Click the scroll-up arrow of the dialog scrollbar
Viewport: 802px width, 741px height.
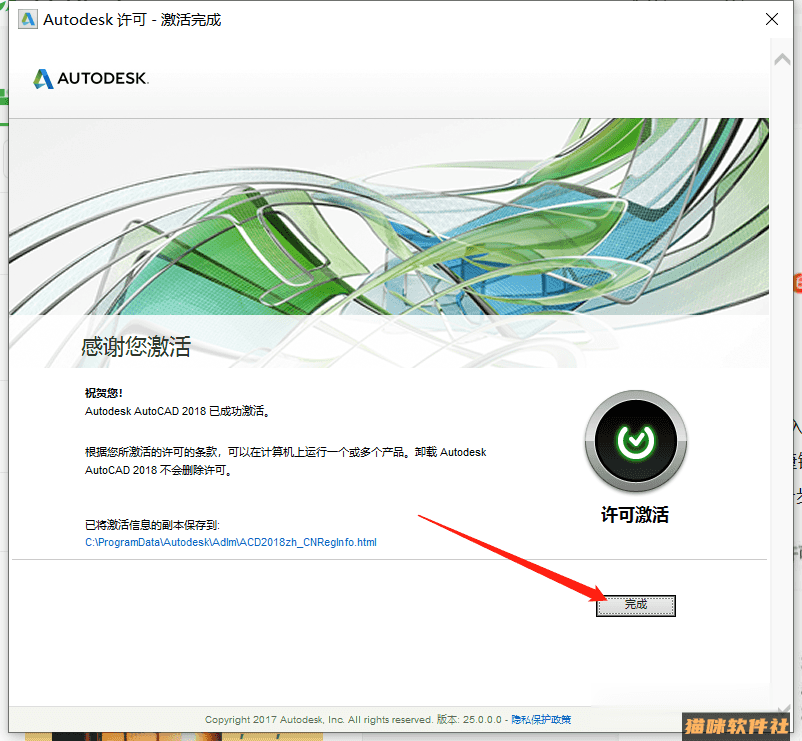tap(782, 59)
